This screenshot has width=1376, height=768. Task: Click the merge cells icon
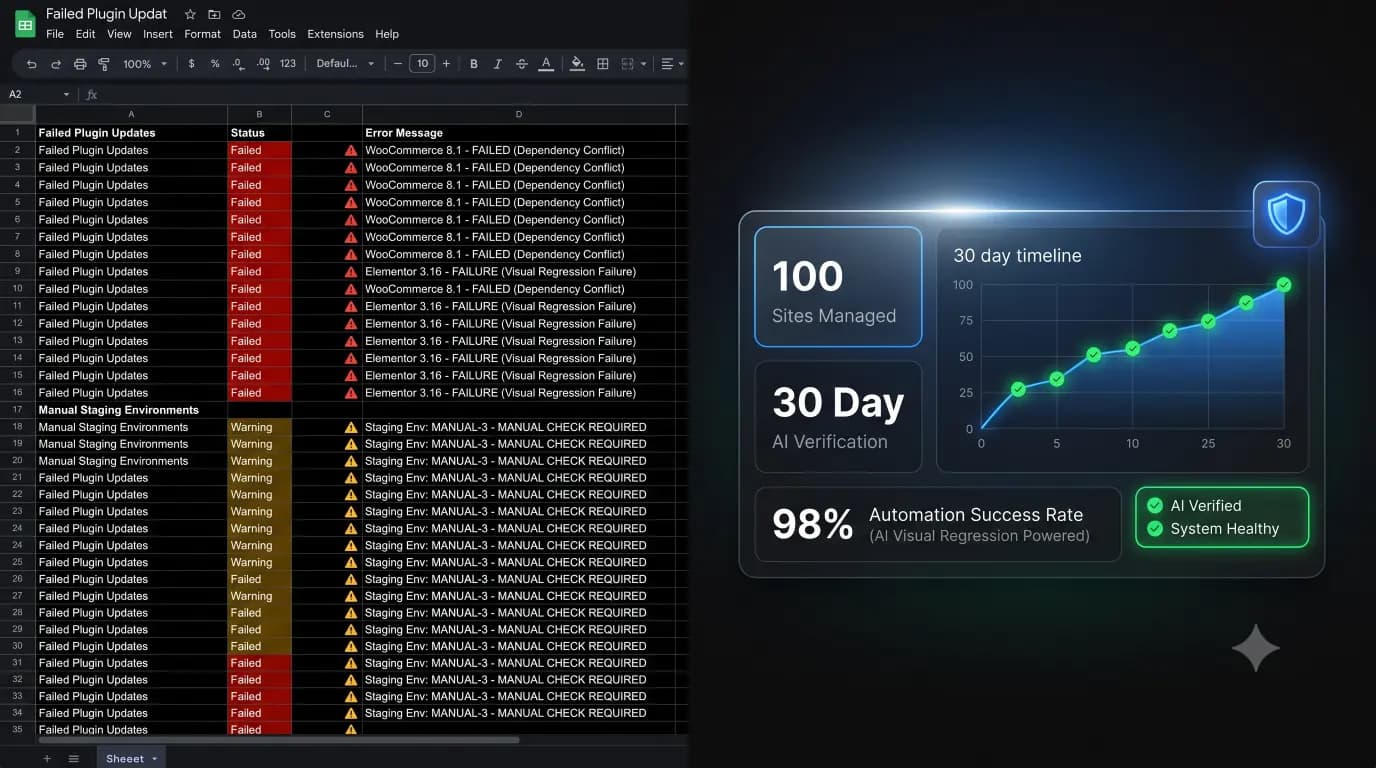click(628, 64)
